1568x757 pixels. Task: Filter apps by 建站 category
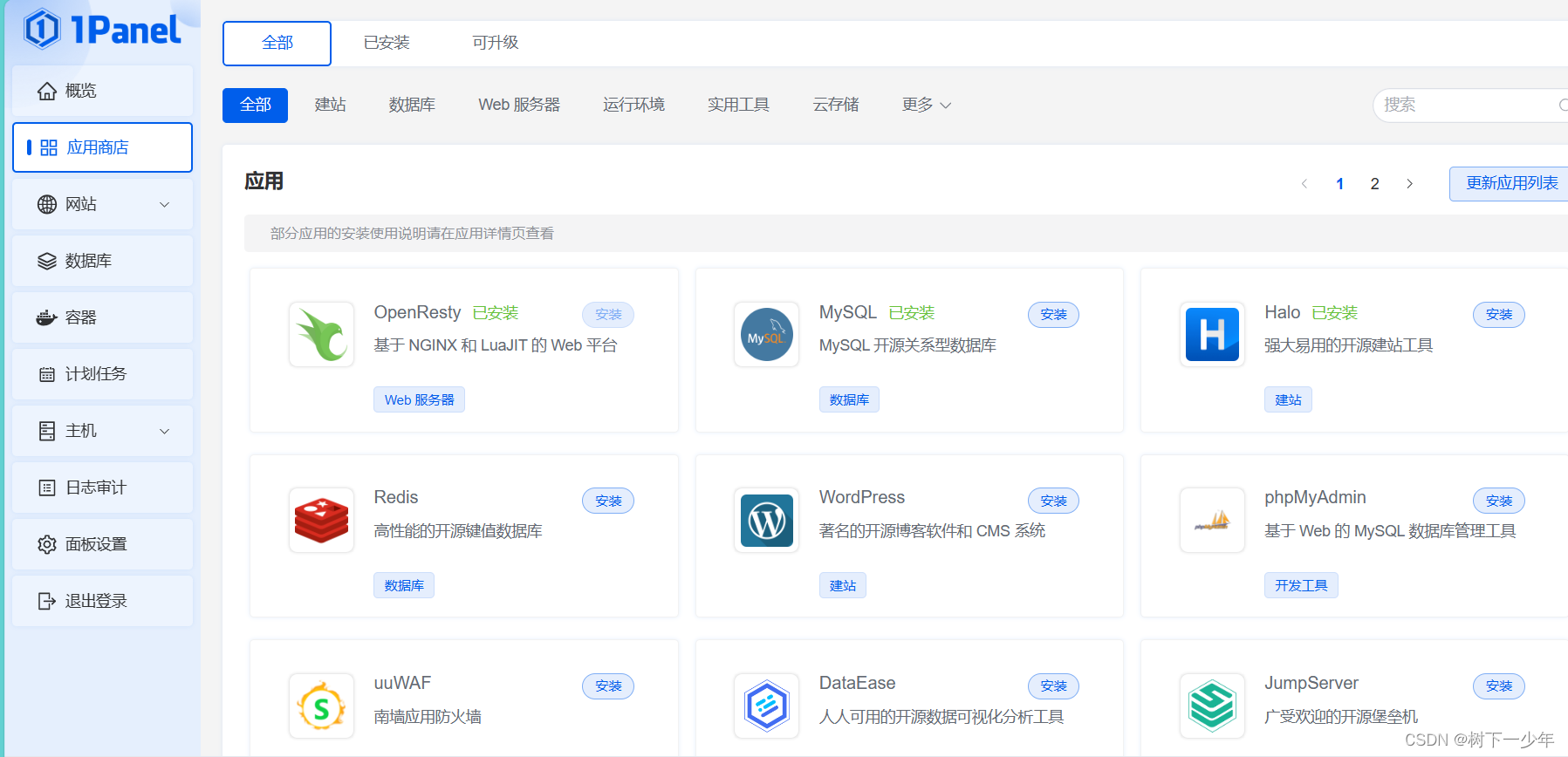pos(331,105)
